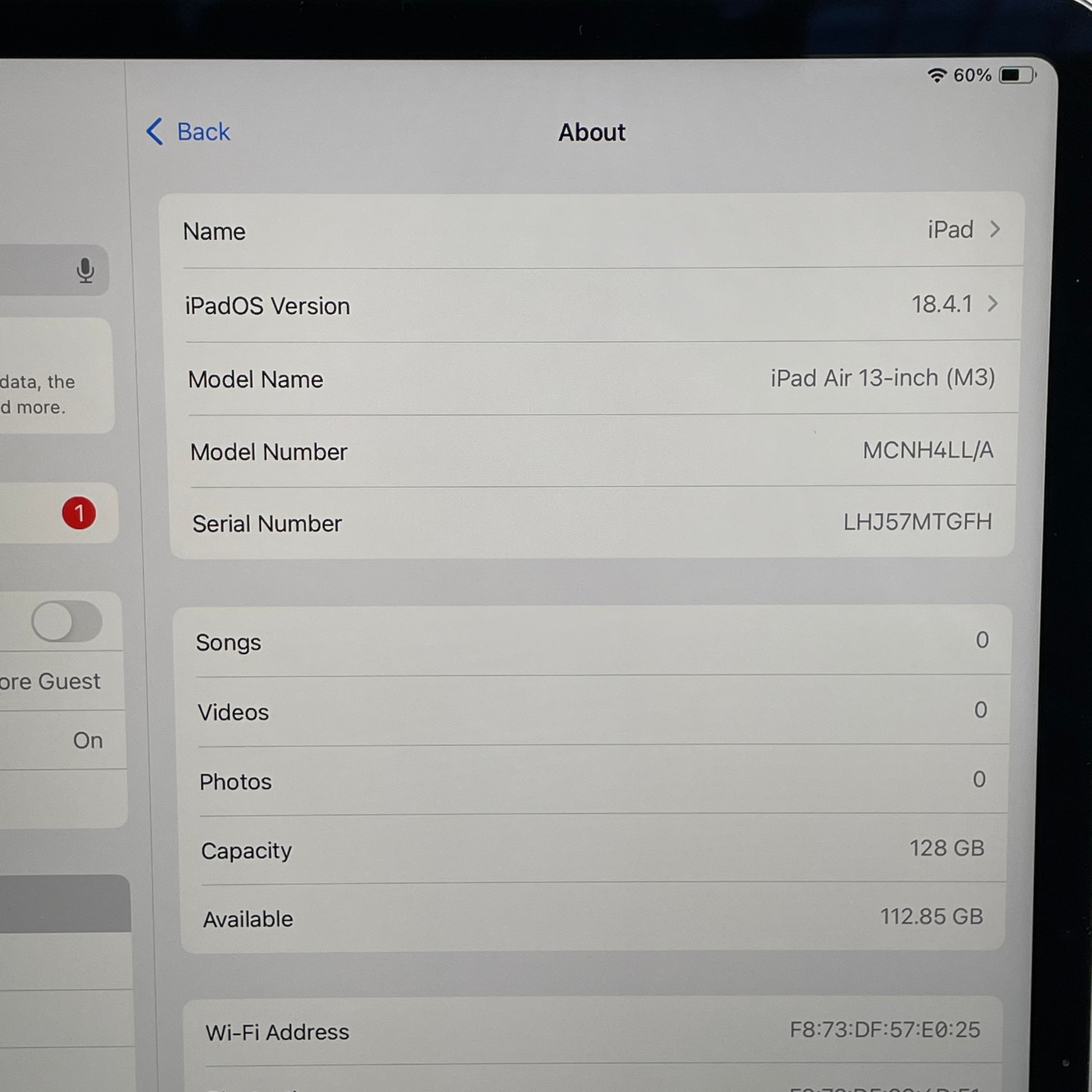
Task: Open the sidebar item set to On
Action: tap(62, 740)
